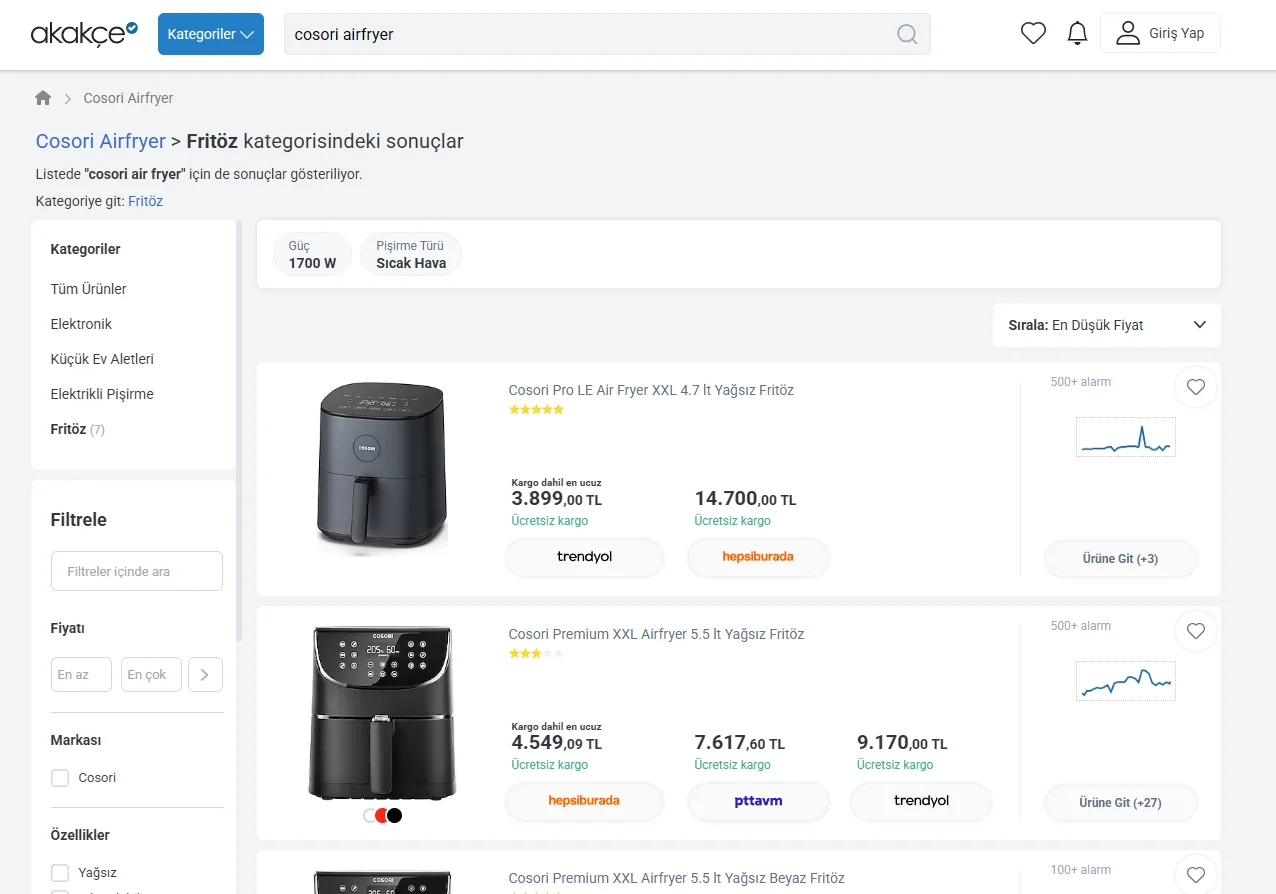1276x894 pixels.
Task: View price history chart of Cosori Pro LE
Action: pos(1125,438)
